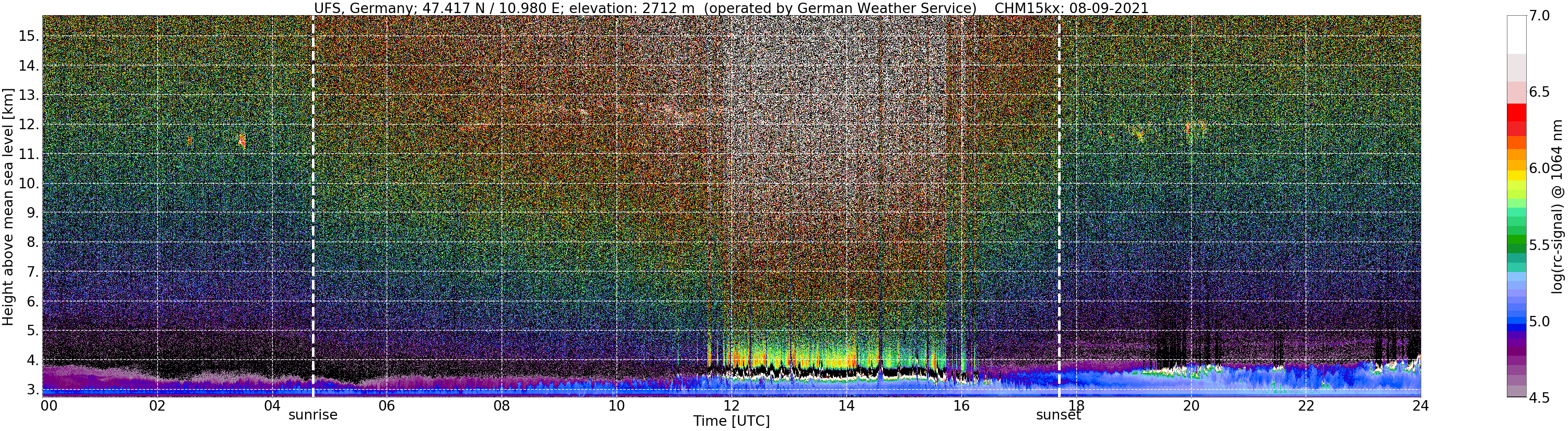
Task: Click the dashed sunrise vertical line
Action: point(313,206)
